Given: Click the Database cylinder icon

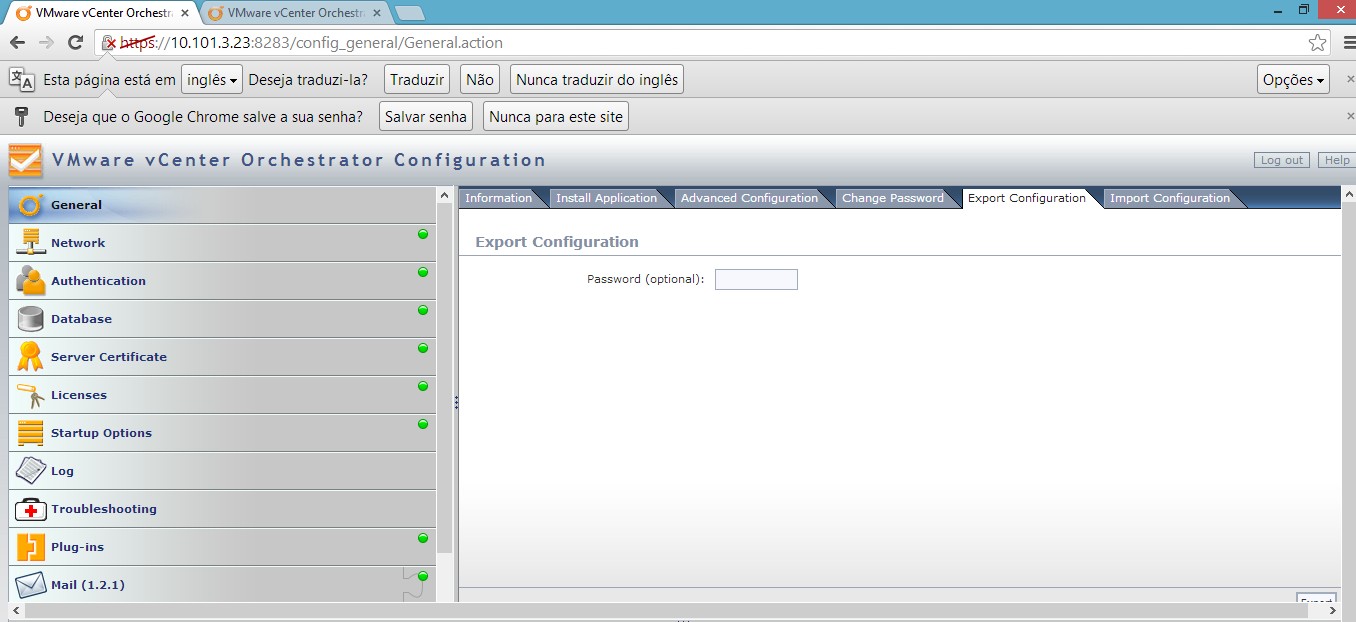Looking at the screenshot, I should (x=31, y=319).
